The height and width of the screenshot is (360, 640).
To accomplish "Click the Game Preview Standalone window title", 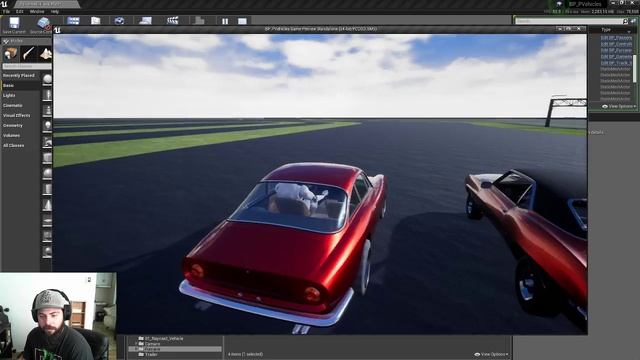I will pyautogui.click(x=320, y=29).
